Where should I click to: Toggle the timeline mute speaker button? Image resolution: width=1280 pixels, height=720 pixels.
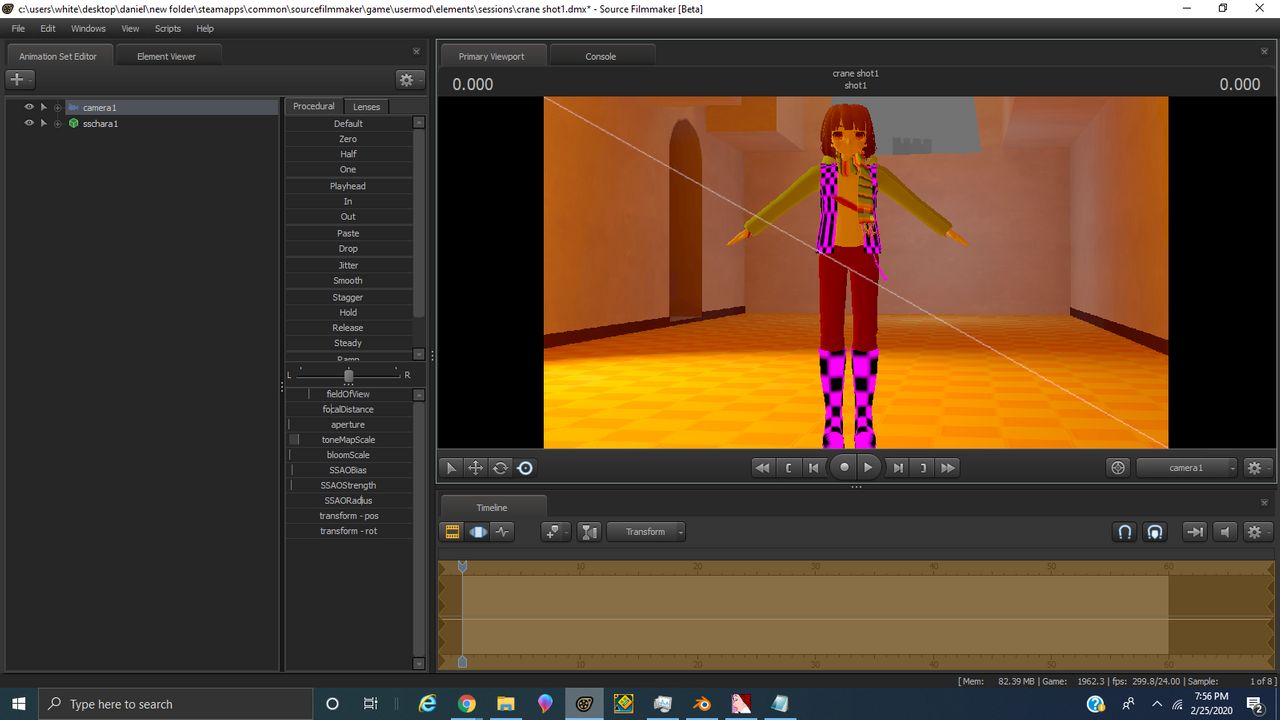pos(1225,532)
